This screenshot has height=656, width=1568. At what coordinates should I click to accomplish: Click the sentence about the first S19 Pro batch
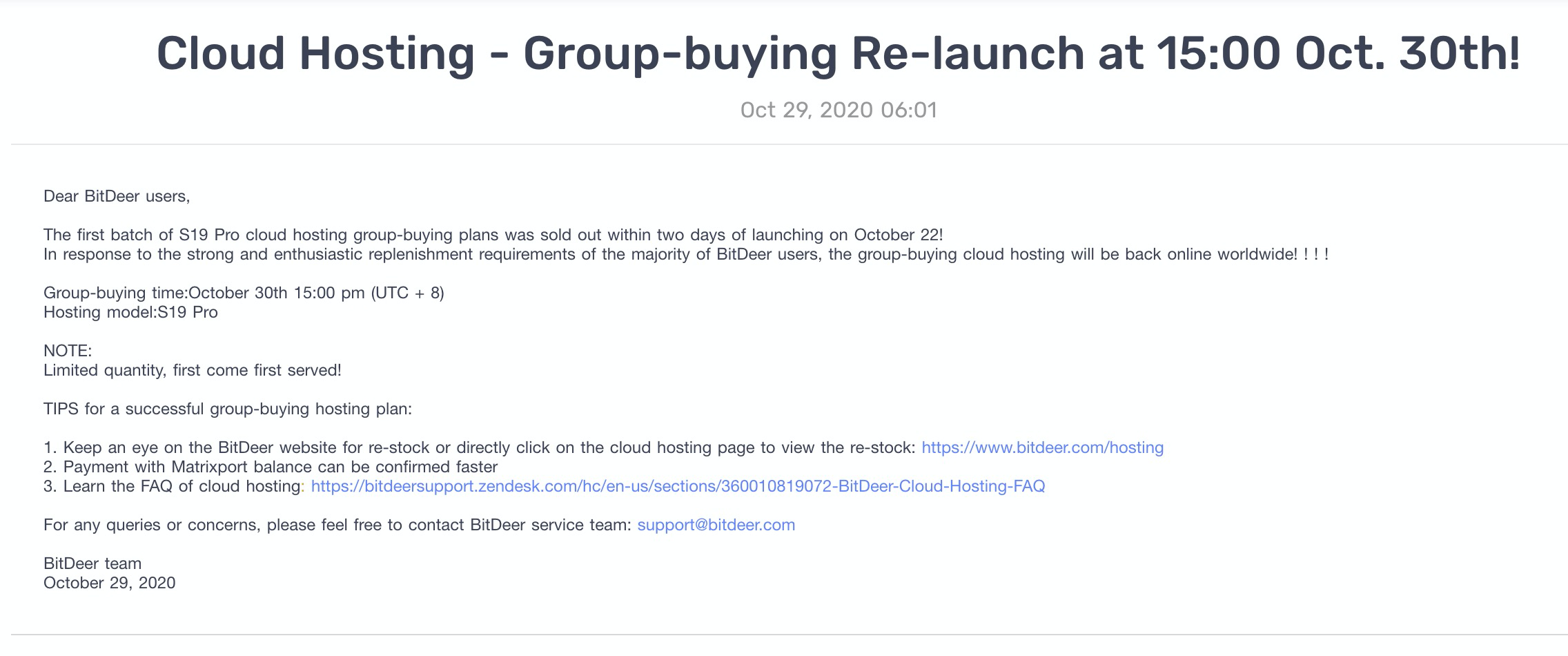coord(493,235)
